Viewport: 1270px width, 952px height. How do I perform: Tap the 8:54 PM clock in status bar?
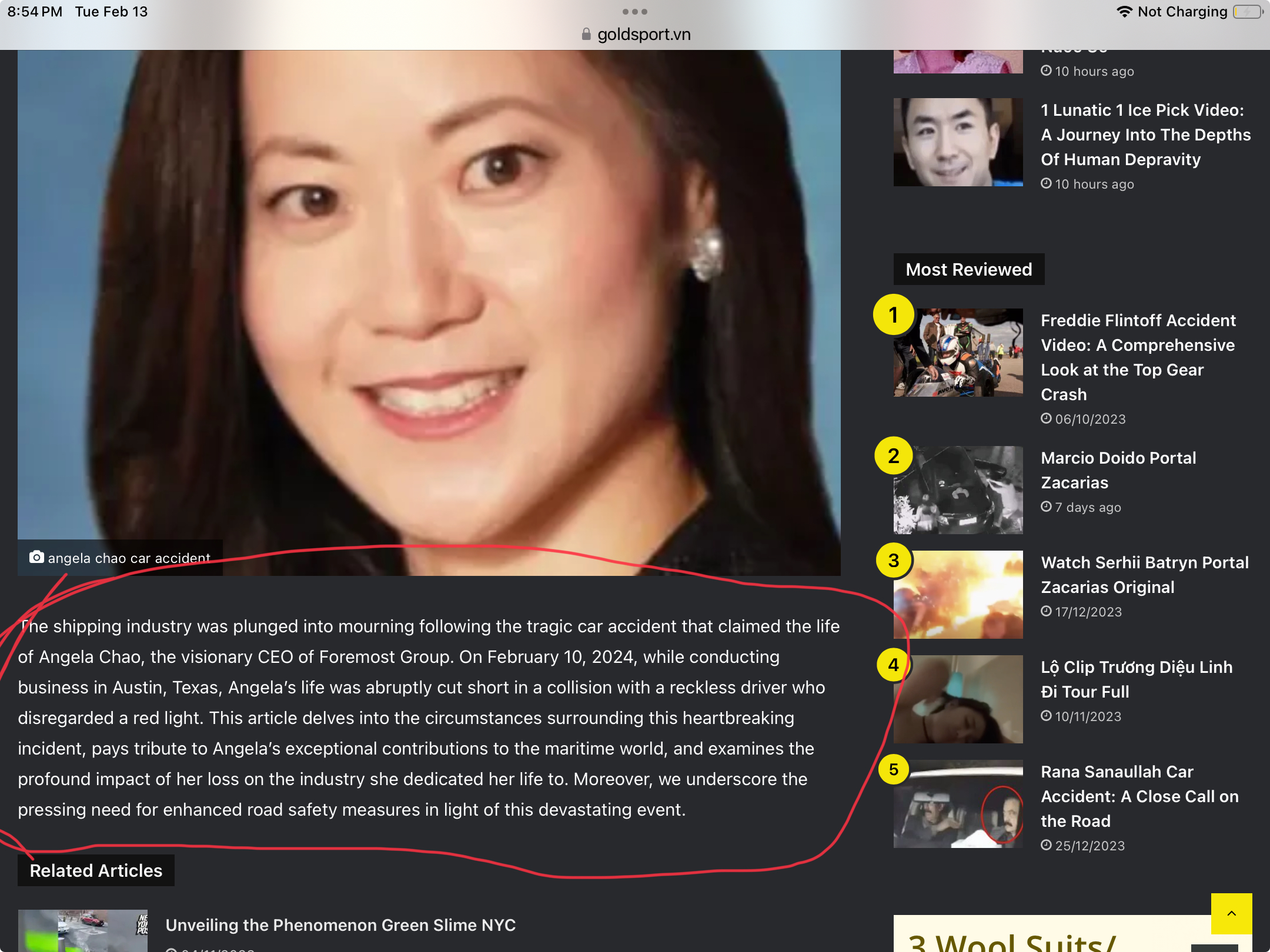pos(35,12)
